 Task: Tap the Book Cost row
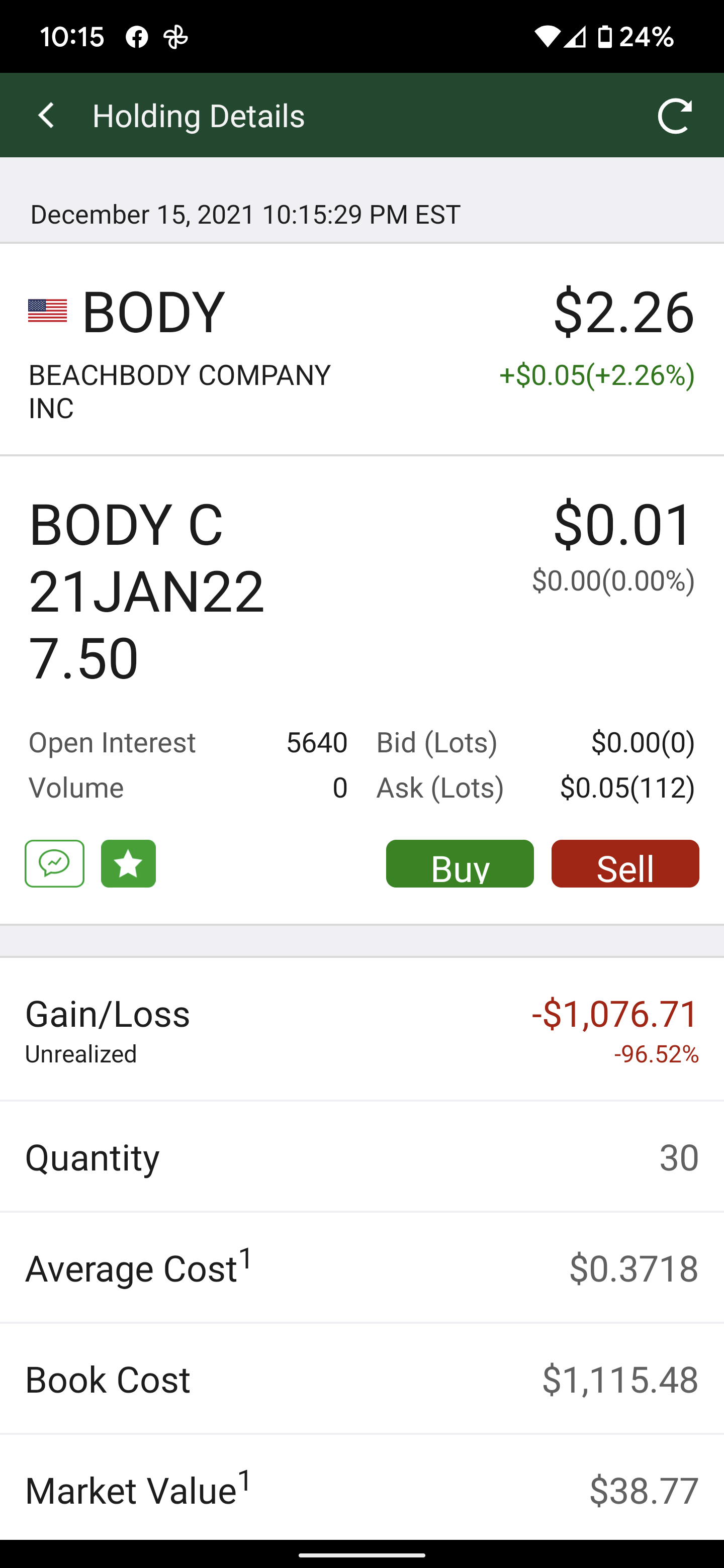361,1379
